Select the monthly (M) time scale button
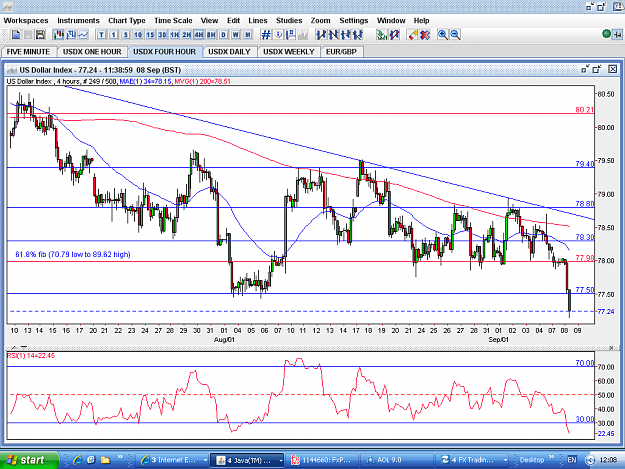Viewport: 625px width, 469px height. (x=248, y=35)
